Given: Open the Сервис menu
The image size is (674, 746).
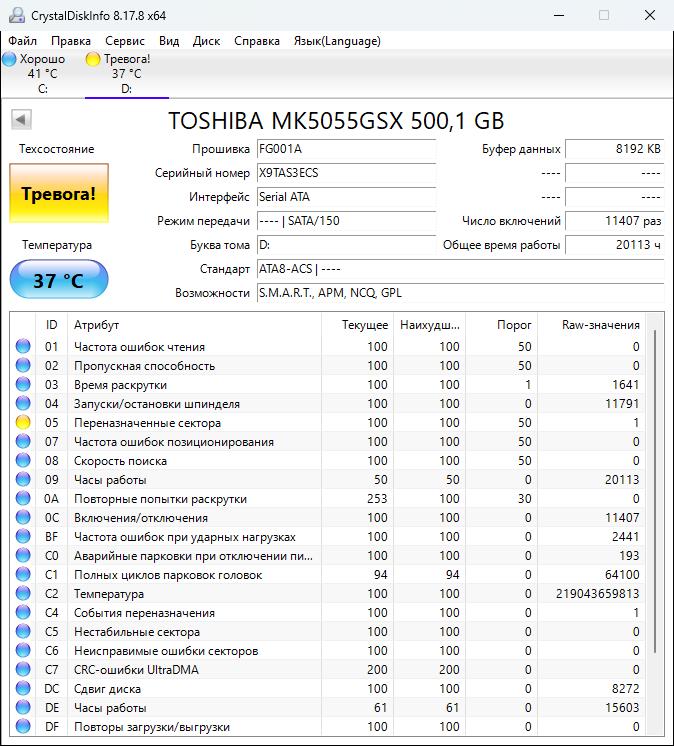Looking at the screenshot, I should click(125, 41).
